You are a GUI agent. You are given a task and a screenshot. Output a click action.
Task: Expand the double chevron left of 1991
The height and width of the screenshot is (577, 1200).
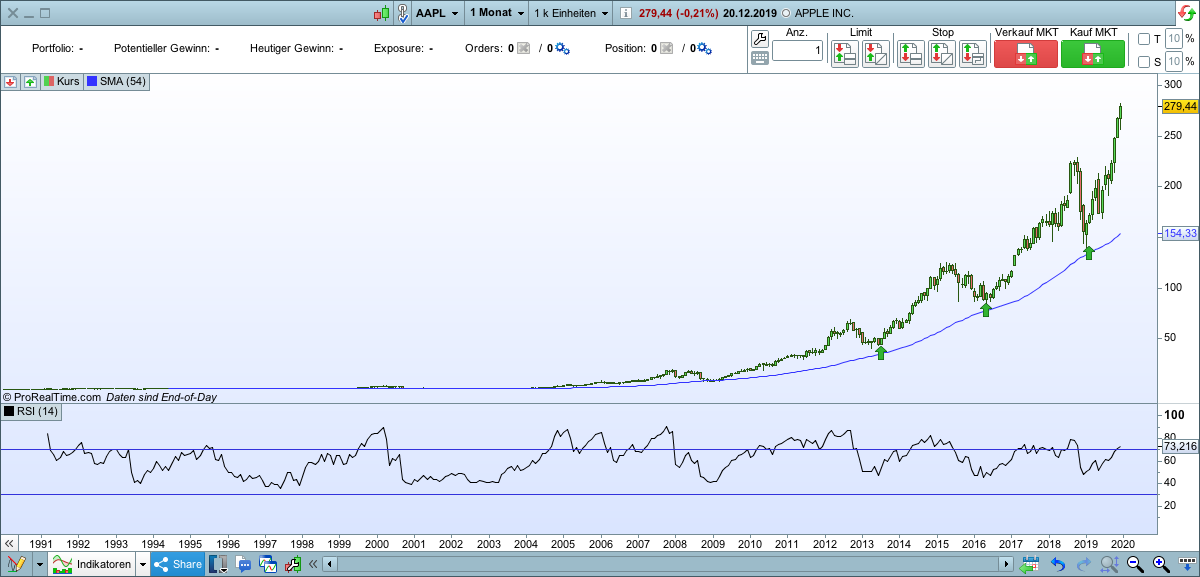9,543
